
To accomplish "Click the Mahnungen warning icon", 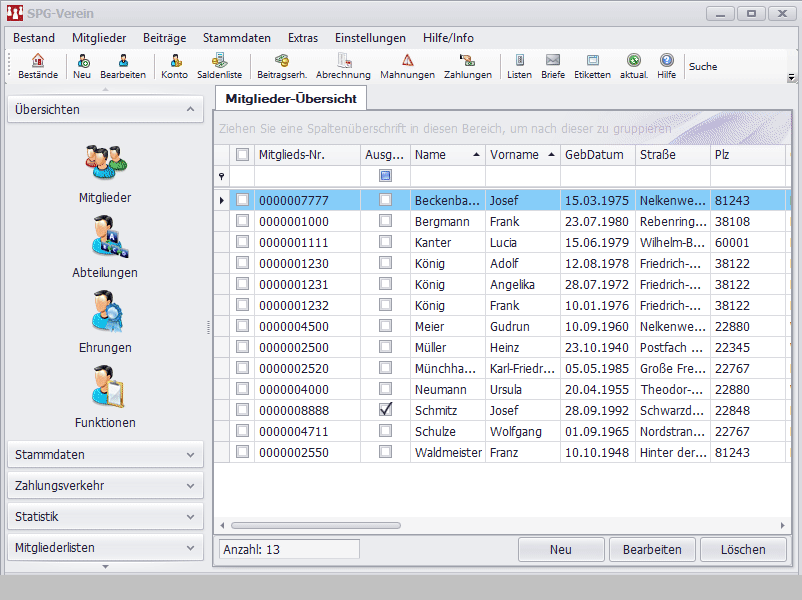I will point(407,66).
